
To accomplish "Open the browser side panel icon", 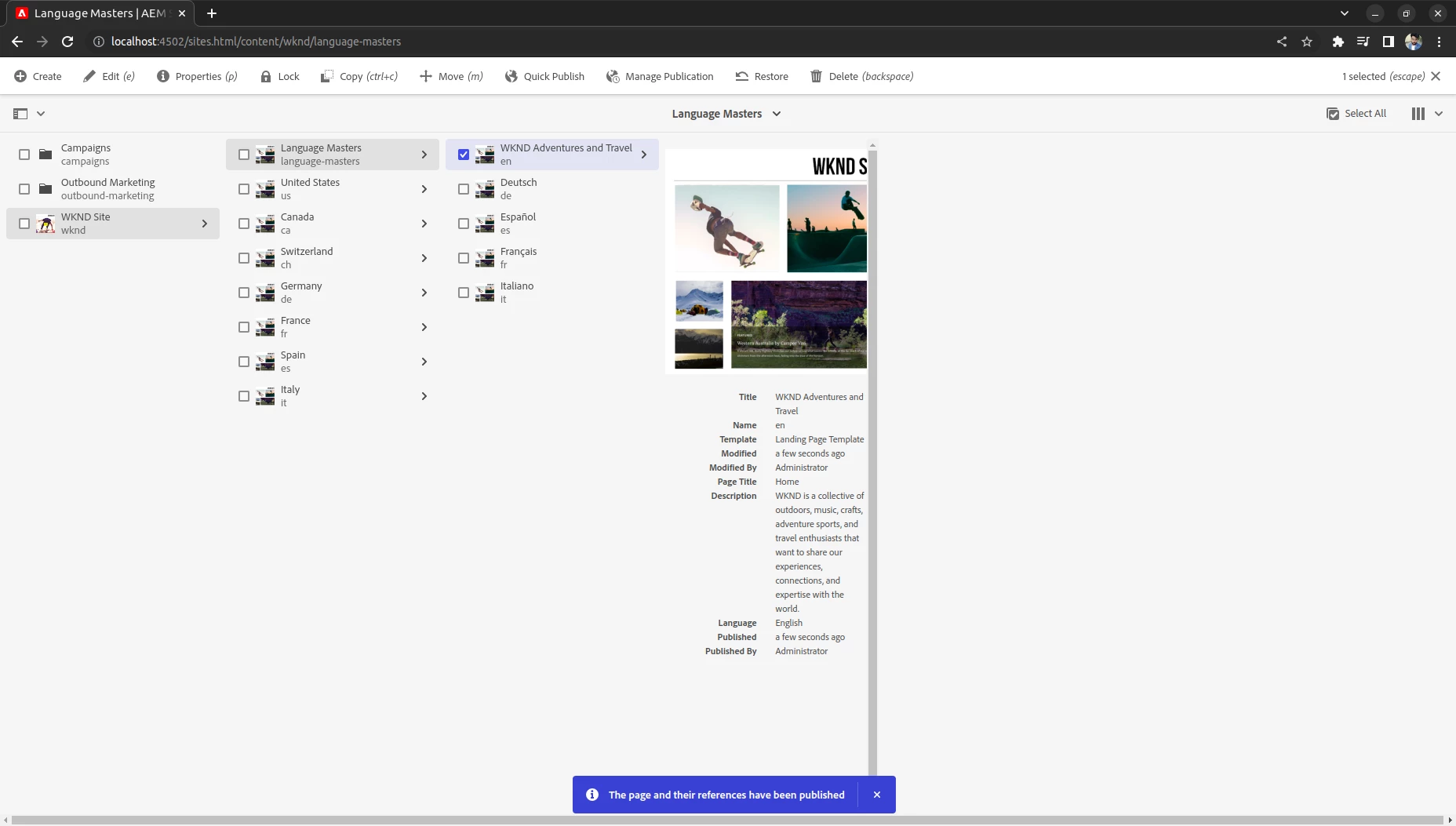I will click(x=1389, y=42).
